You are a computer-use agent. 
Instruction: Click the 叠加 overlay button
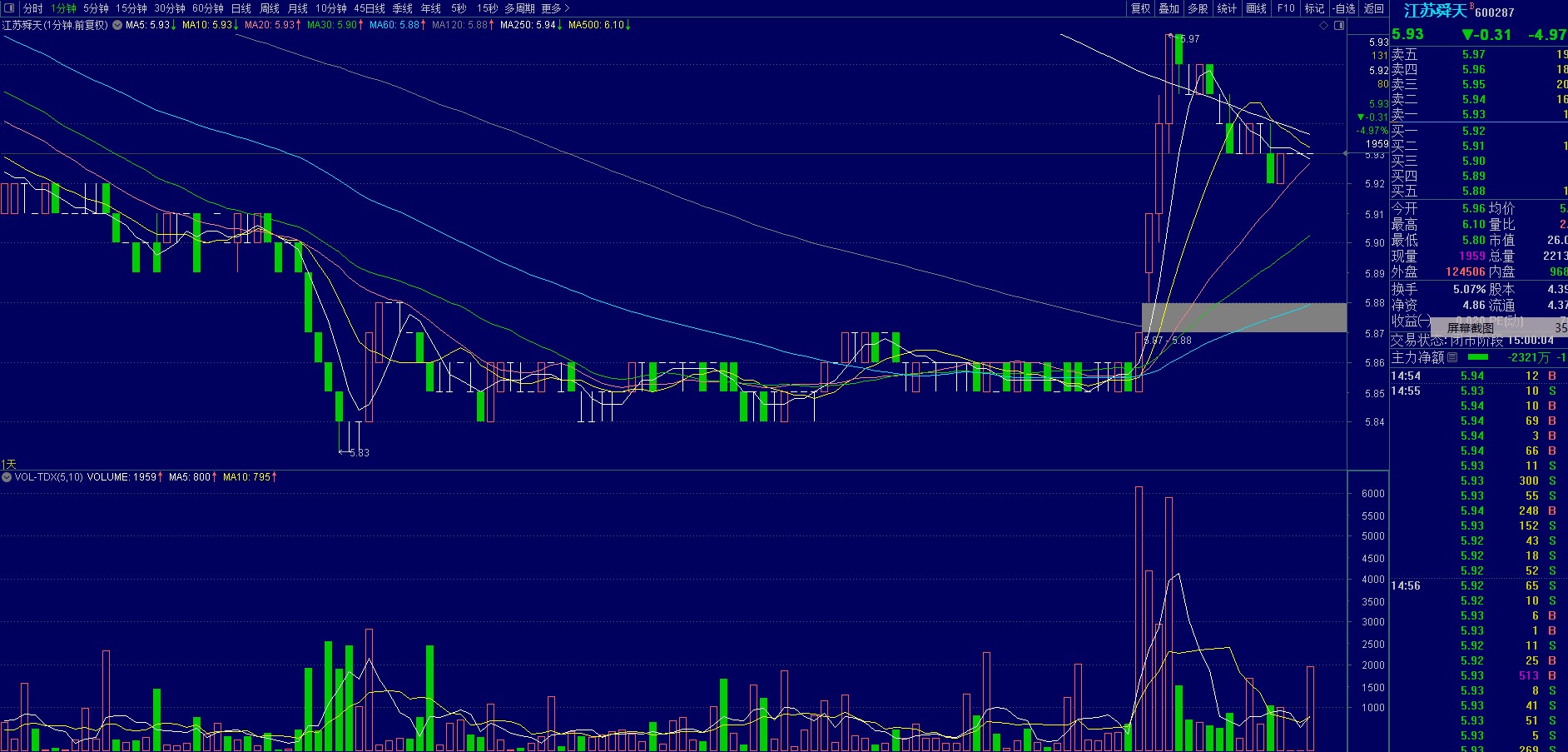coord(1169,8)
